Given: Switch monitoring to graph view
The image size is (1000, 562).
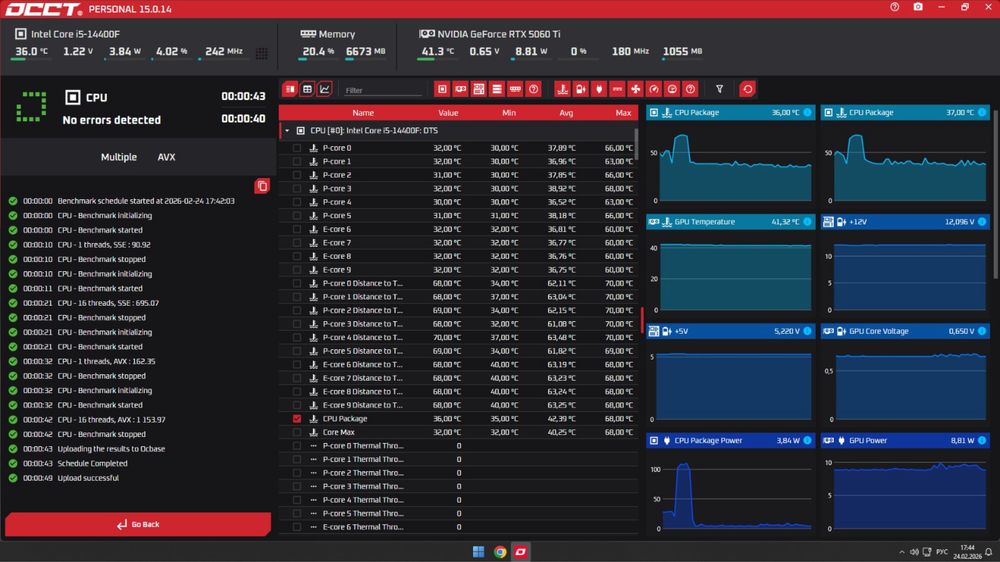Looking at the screenshot, I should (325, 89).
